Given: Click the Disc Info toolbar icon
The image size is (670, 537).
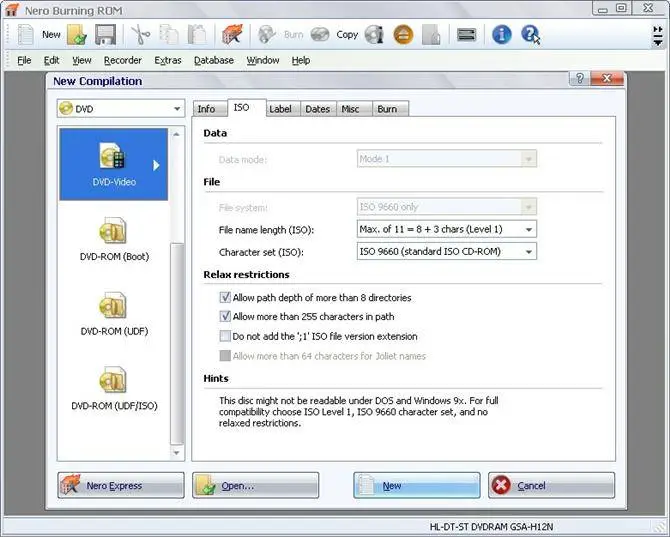Looking at the screenshot, I should click(374, 35).
